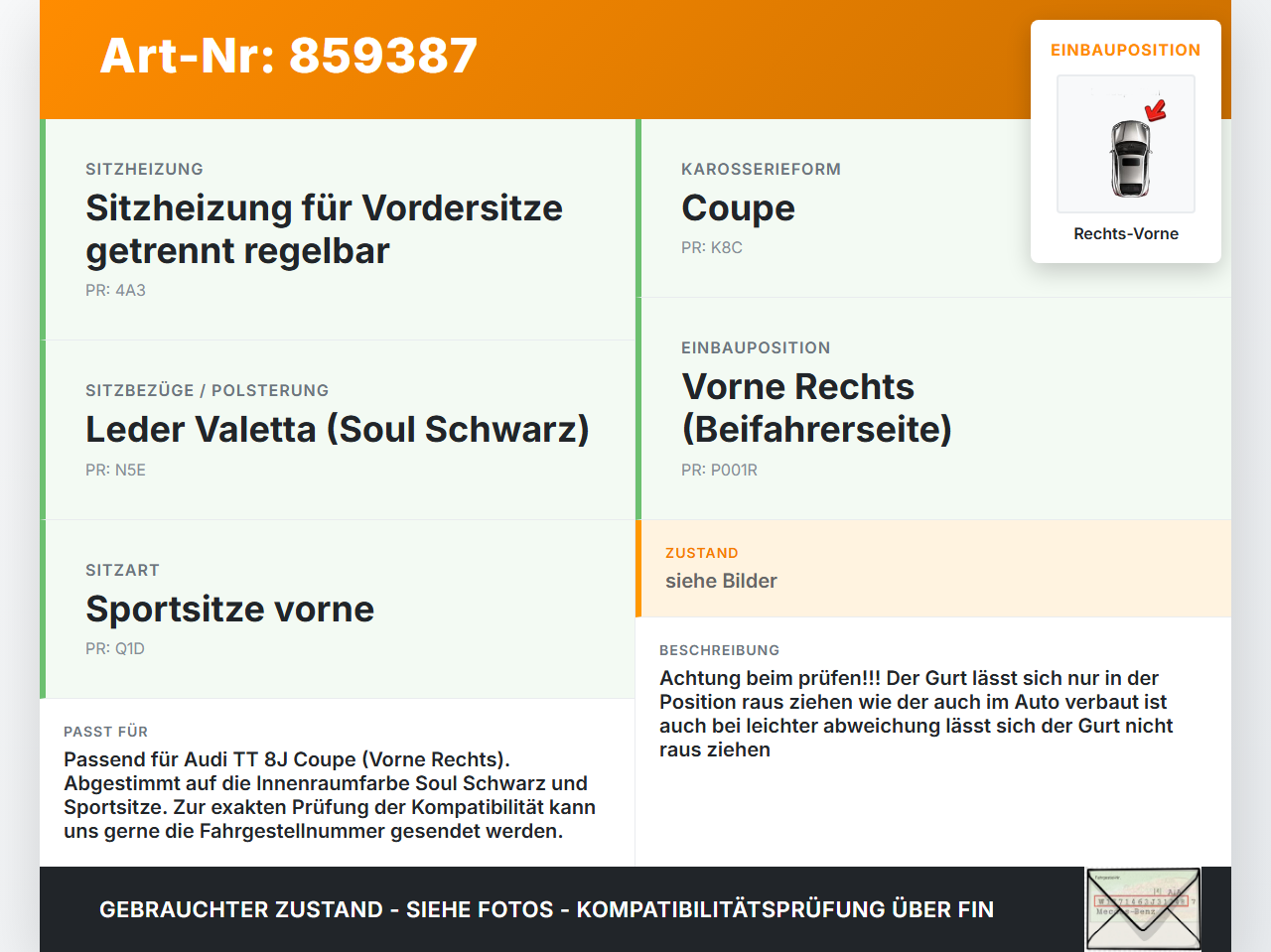Viewport: 1271px width, 952px height.
Task: Select the Vorne Rechts (Beifahrerseite) card
Action: point(933,409)
